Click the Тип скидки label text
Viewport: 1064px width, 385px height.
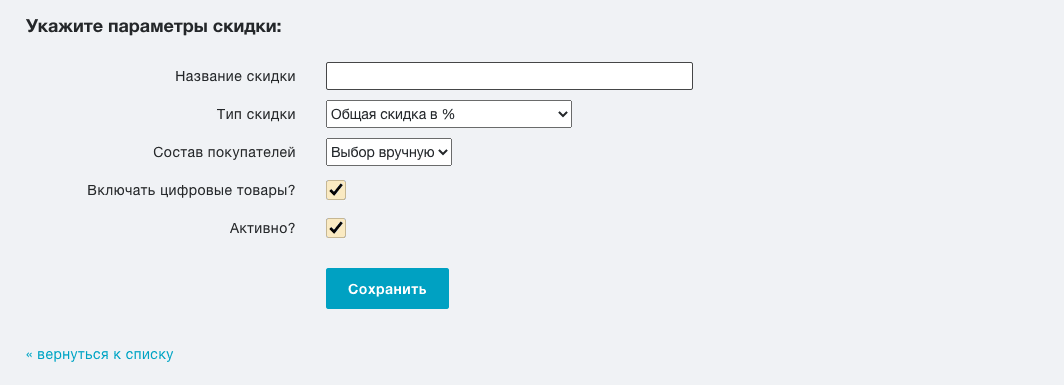[256, 114]
